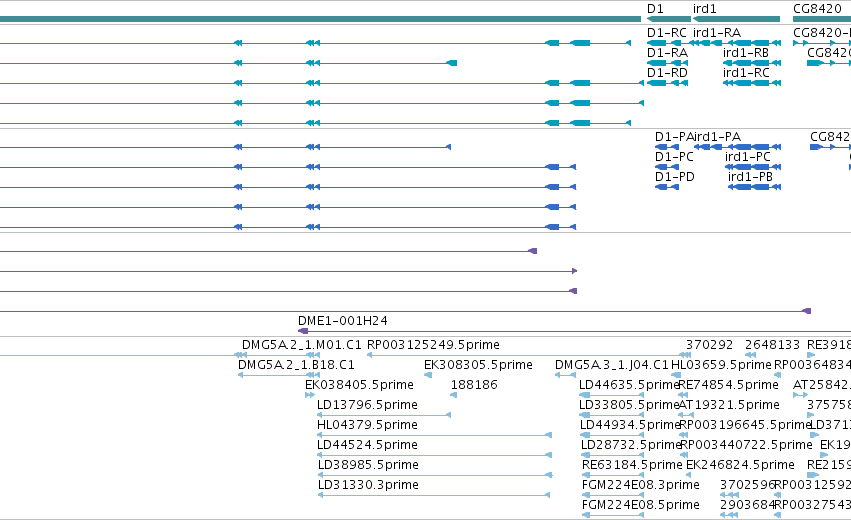Open EST LD44635.5prime
The height and width of the screenshot is (520, 851).
coord(629,385)
